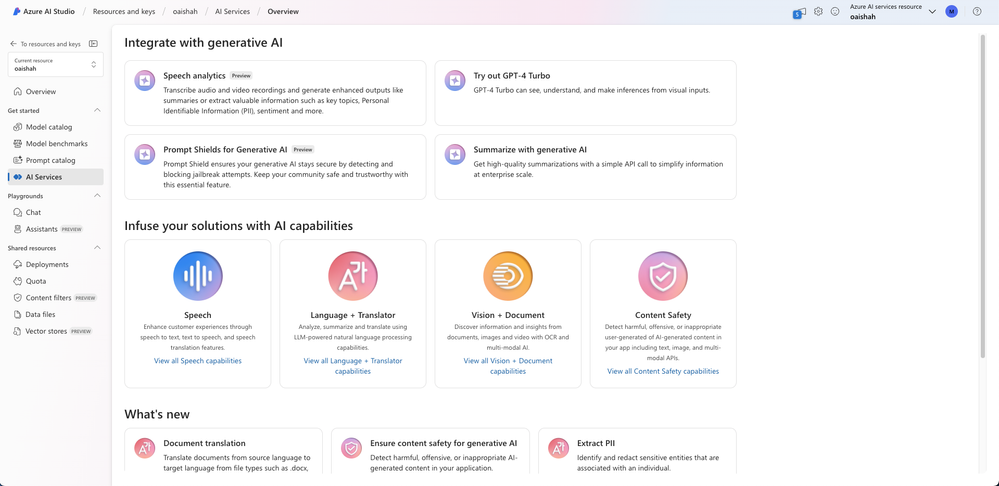
Task: Click the Summarize with generative AI icon
Action: (455, 155)
